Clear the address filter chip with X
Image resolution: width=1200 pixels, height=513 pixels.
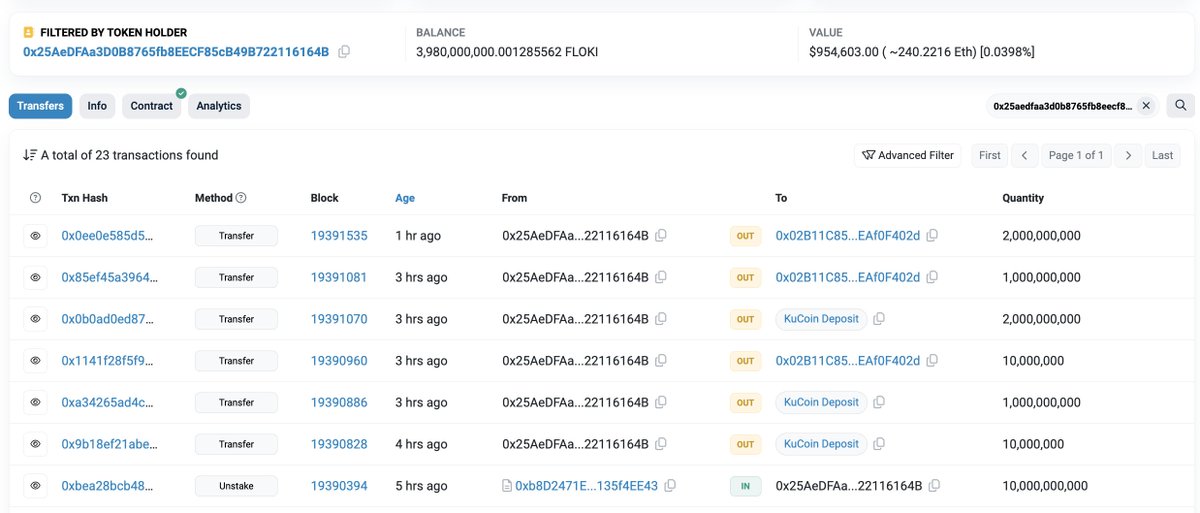click(x=1146, y=105)
